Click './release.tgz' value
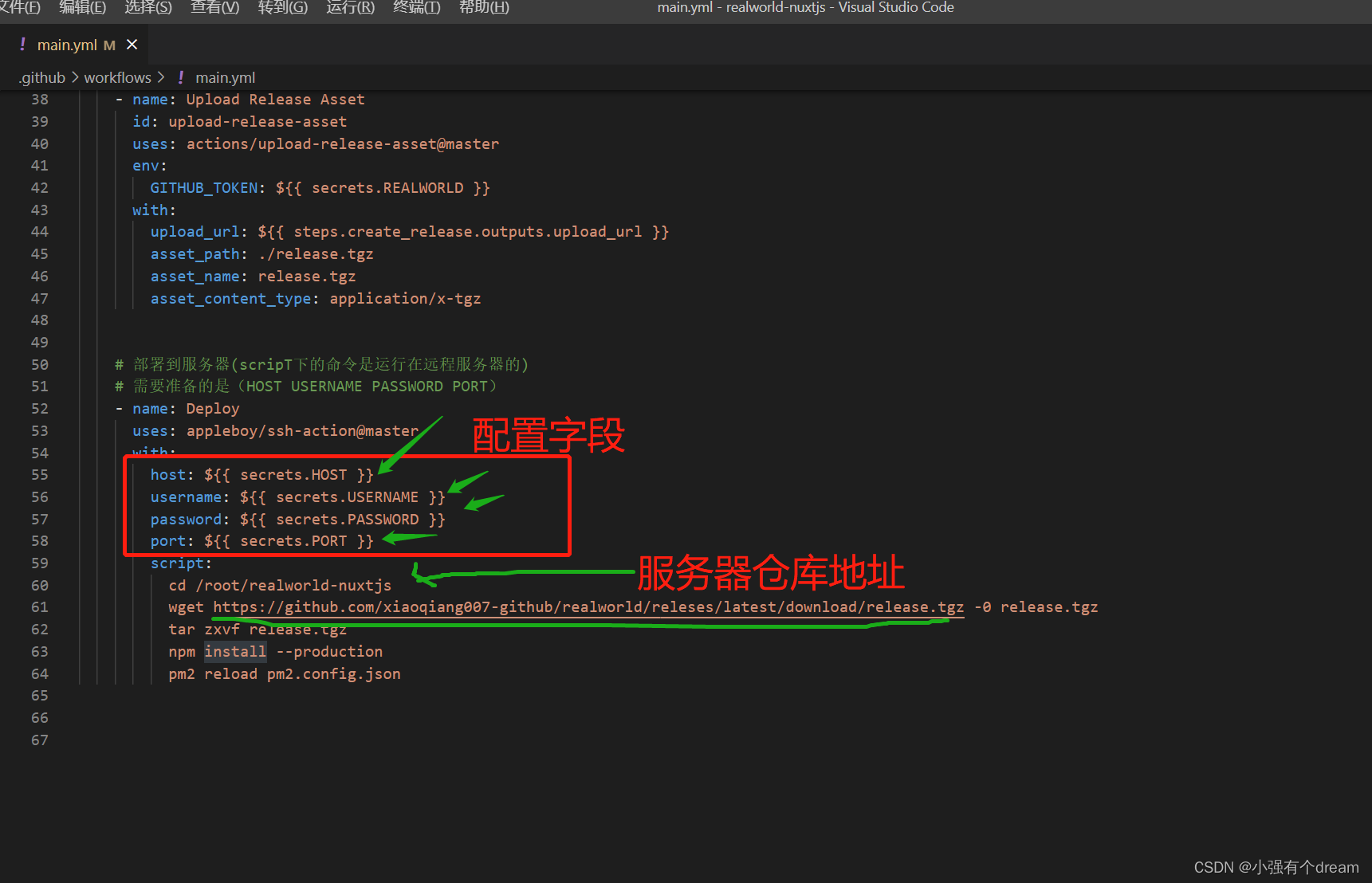Screen dimensions: 1372x883 pyautogui.click(x=316, y=254)
